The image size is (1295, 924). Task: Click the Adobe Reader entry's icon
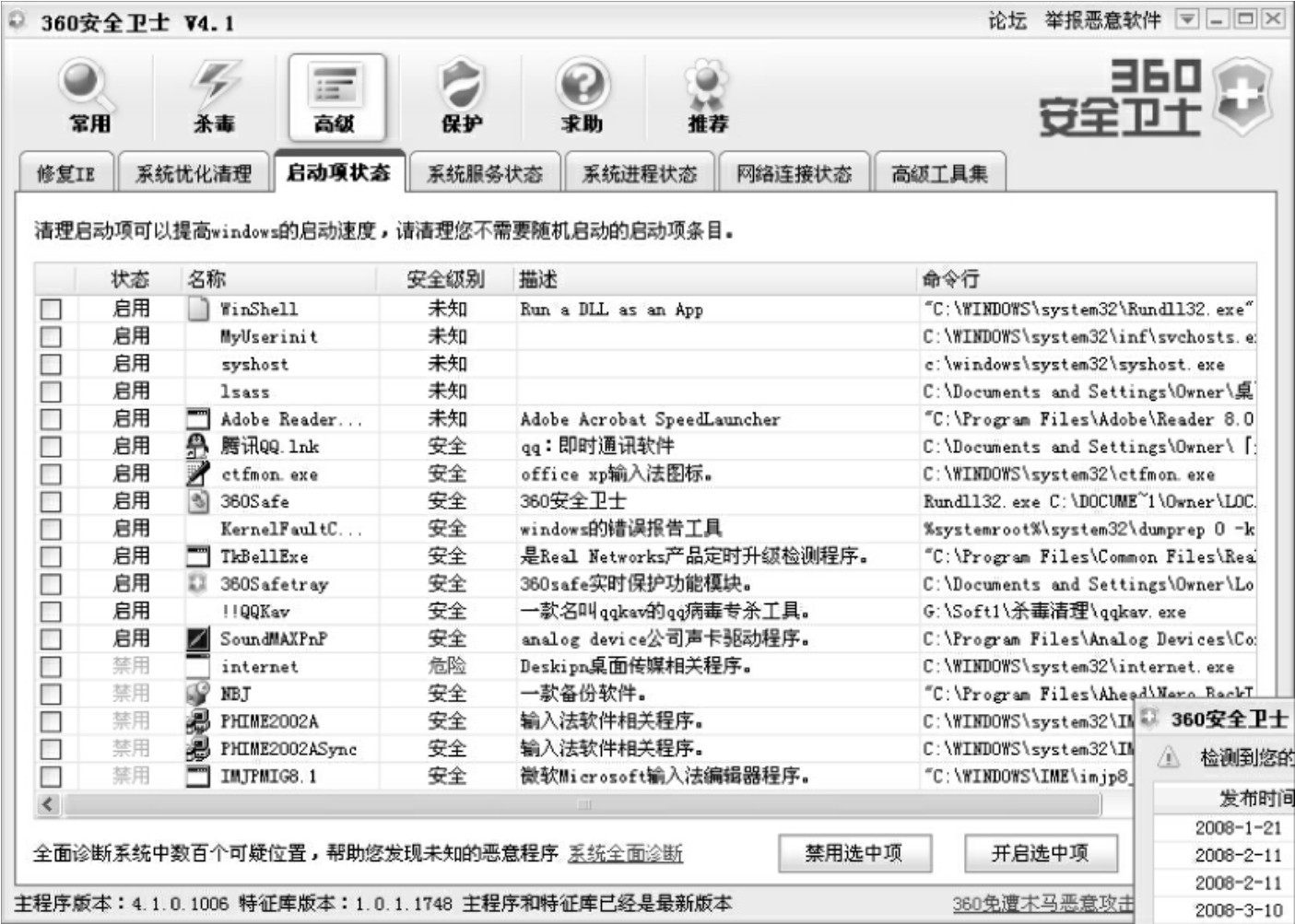coord(198,419)
